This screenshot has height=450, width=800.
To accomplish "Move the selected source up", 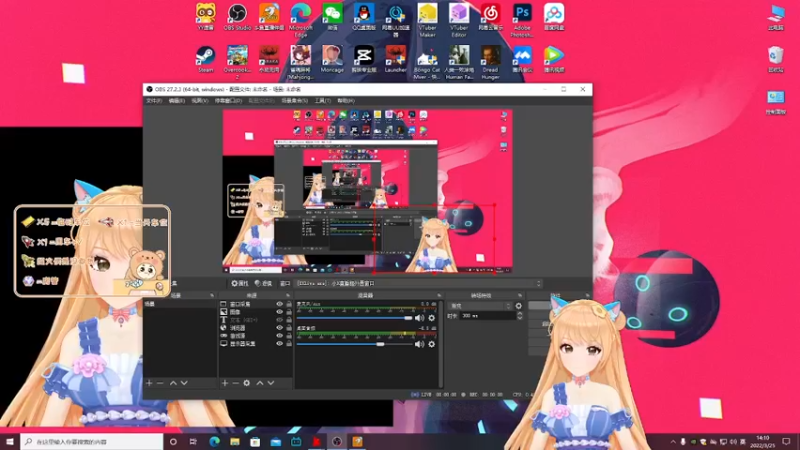I will [260, 383].
